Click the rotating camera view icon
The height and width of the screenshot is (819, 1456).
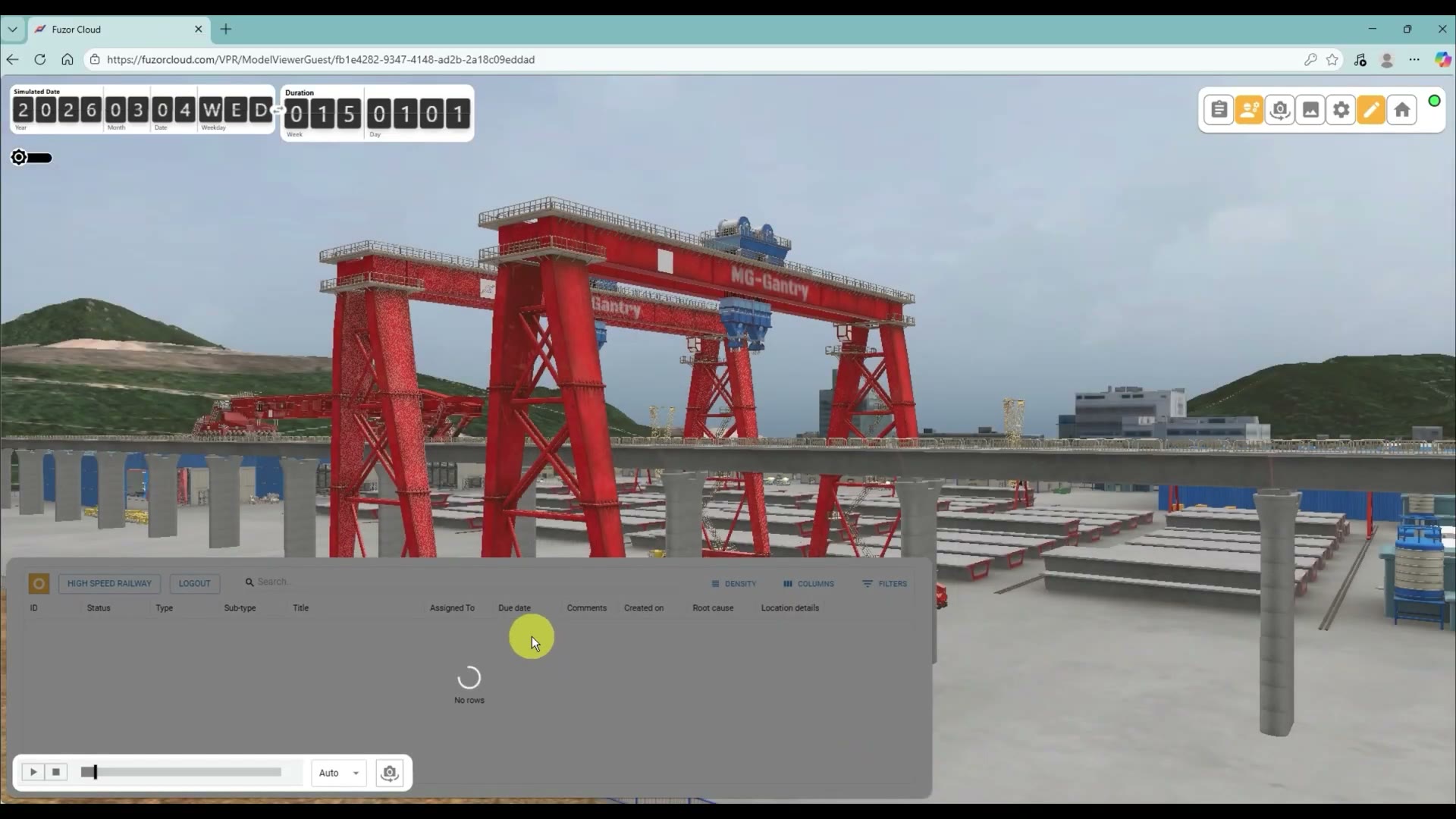click(1280, 110)
